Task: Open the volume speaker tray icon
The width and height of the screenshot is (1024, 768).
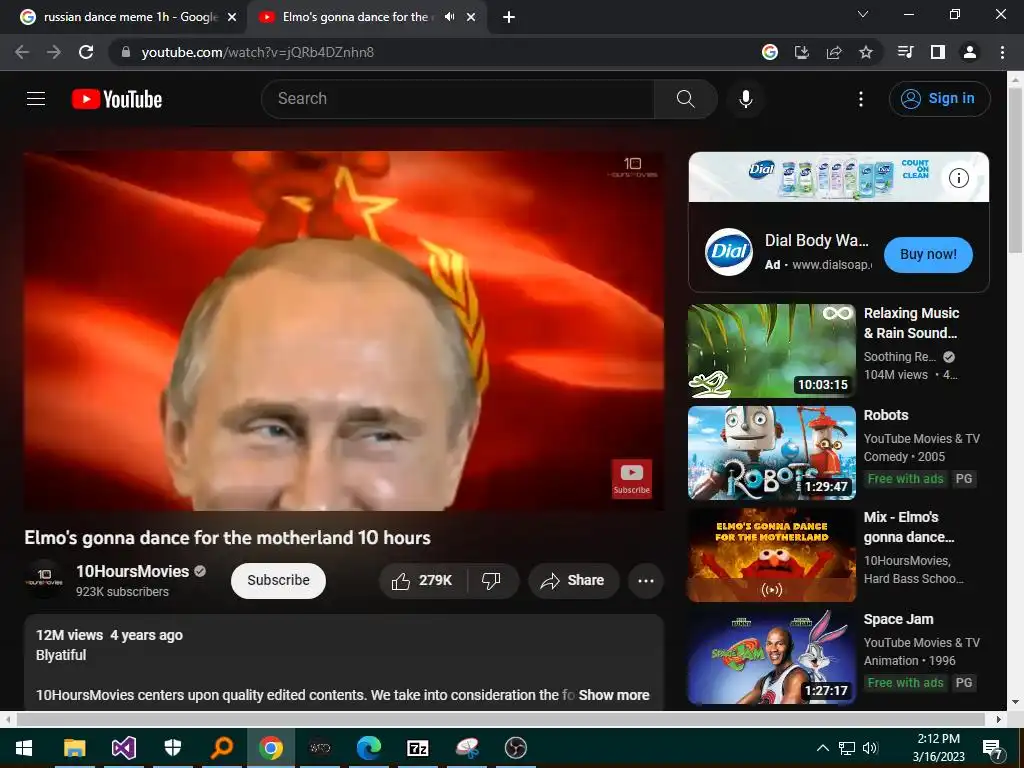Action: 870,748
